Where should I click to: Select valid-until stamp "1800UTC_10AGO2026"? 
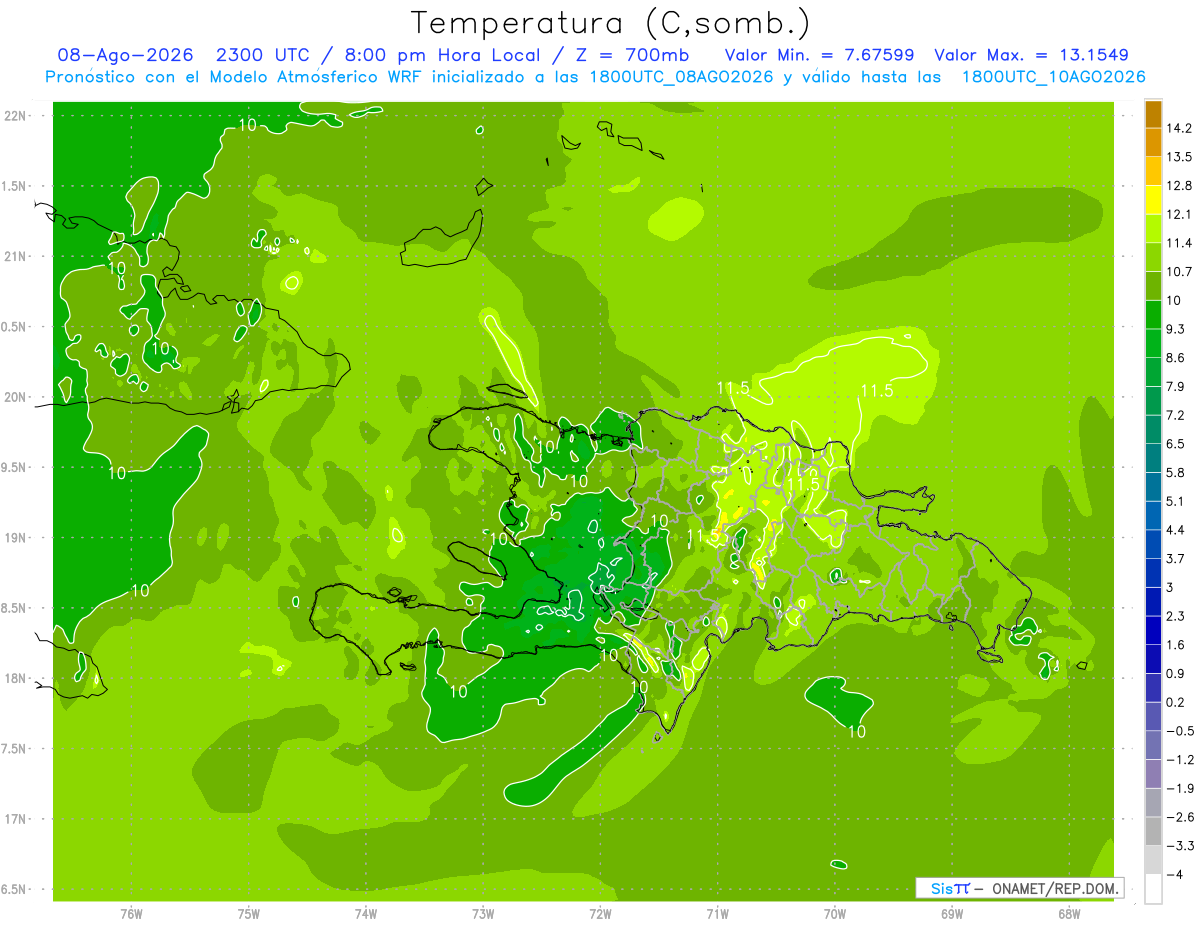(x=1053, y=77)
